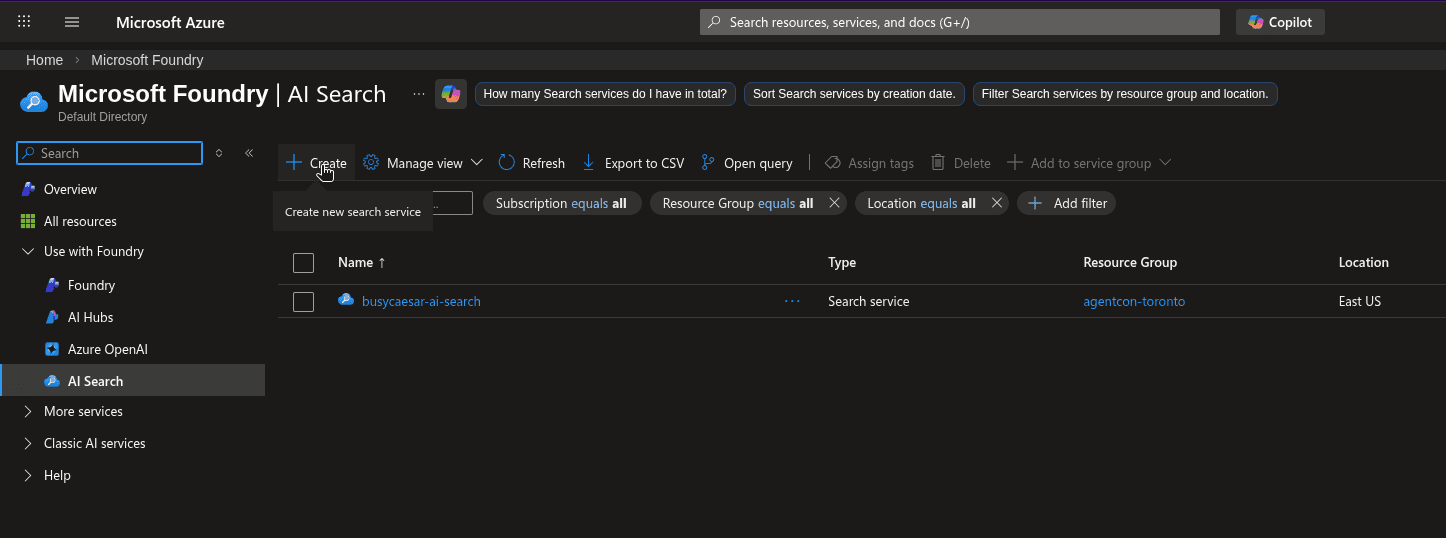Ask how many Search services in total
The image size is (1446, 538).
tap(605, 94)
